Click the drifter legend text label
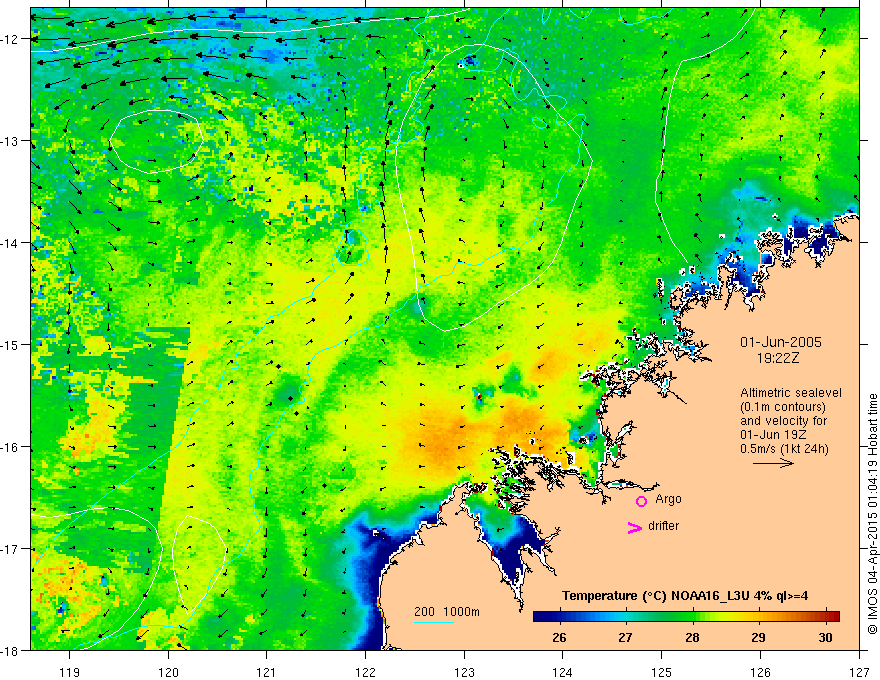 click(663, 526)
